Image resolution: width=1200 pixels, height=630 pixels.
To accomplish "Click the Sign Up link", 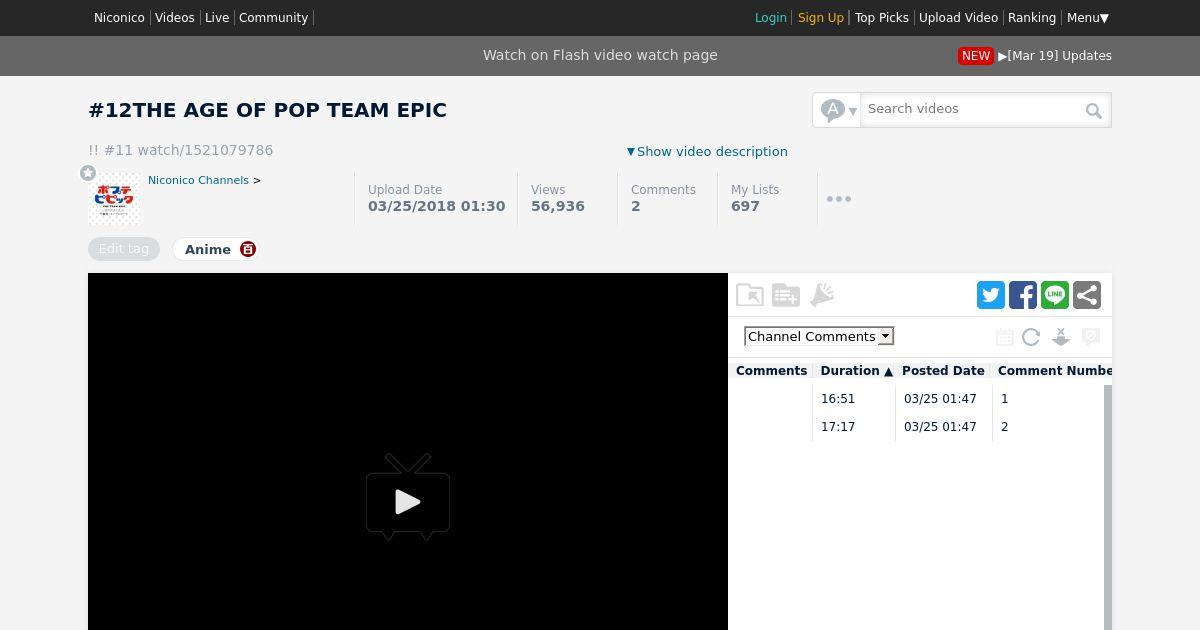I will (x=821, y=18).
